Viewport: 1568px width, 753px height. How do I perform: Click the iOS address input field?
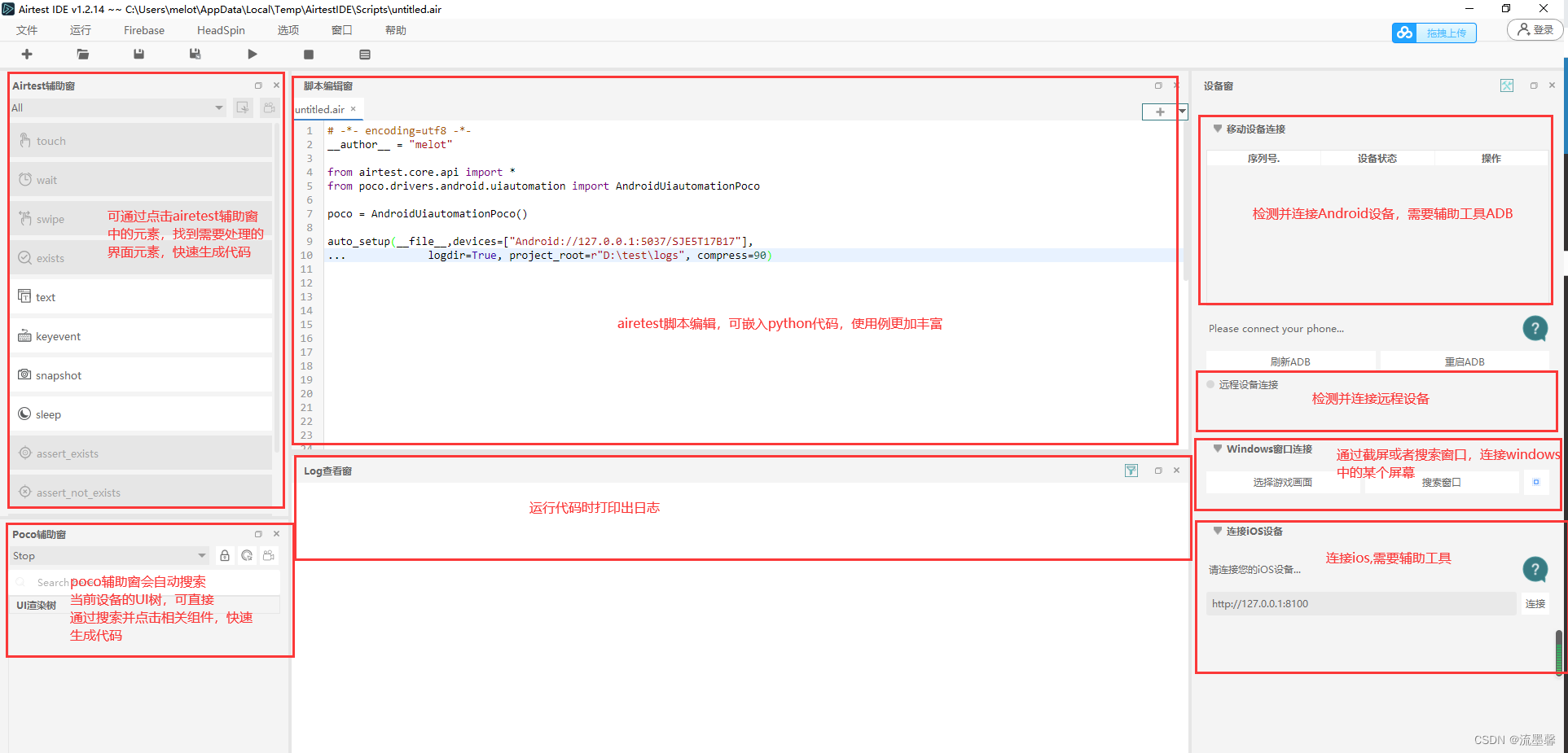click(x=1361, y=603)
